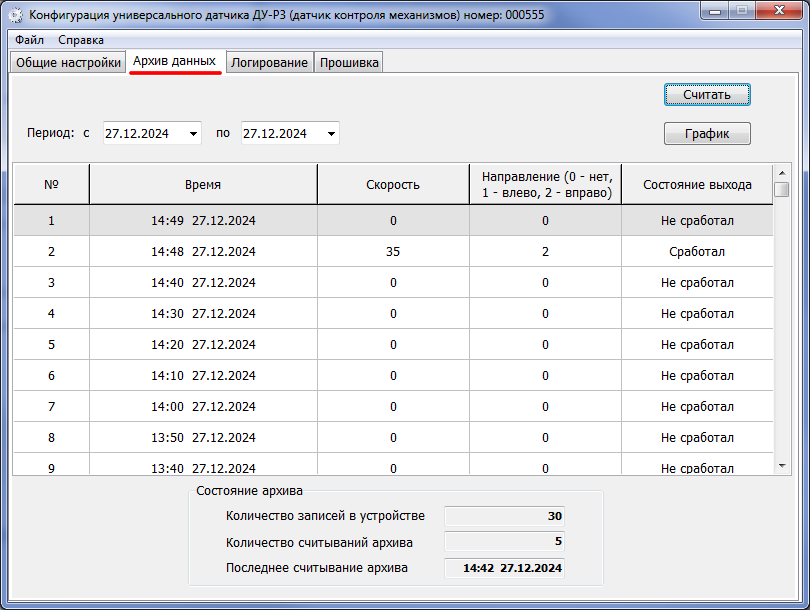Select row with time 14:20 27.12.2024
Image resolution: width=810 pixels, height=610 pixels.
pos(393,345)
